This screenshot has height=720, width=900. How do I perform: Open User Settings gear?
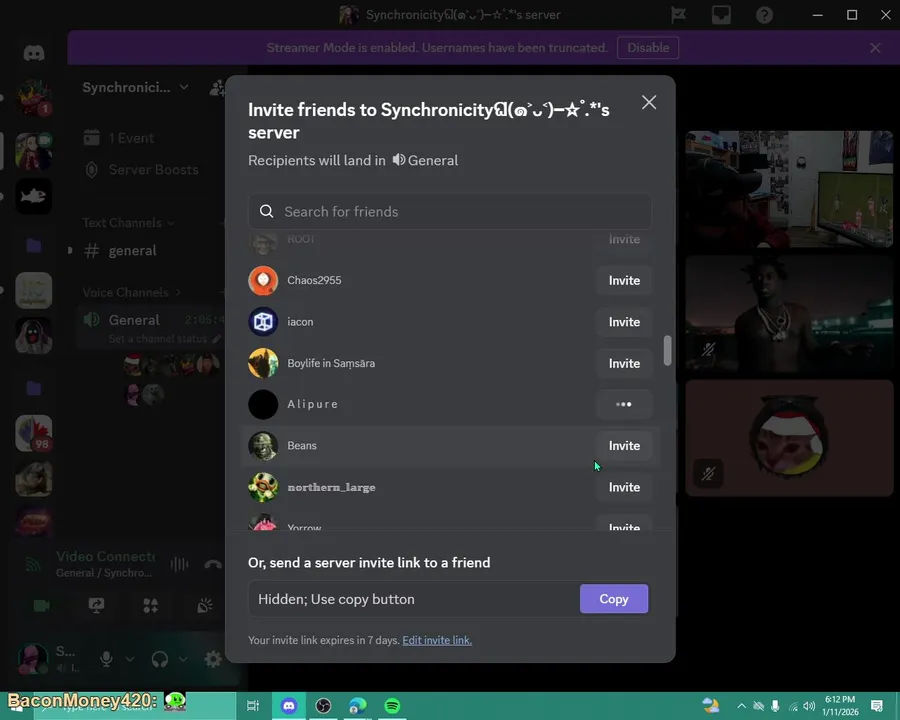pos(213,659)
